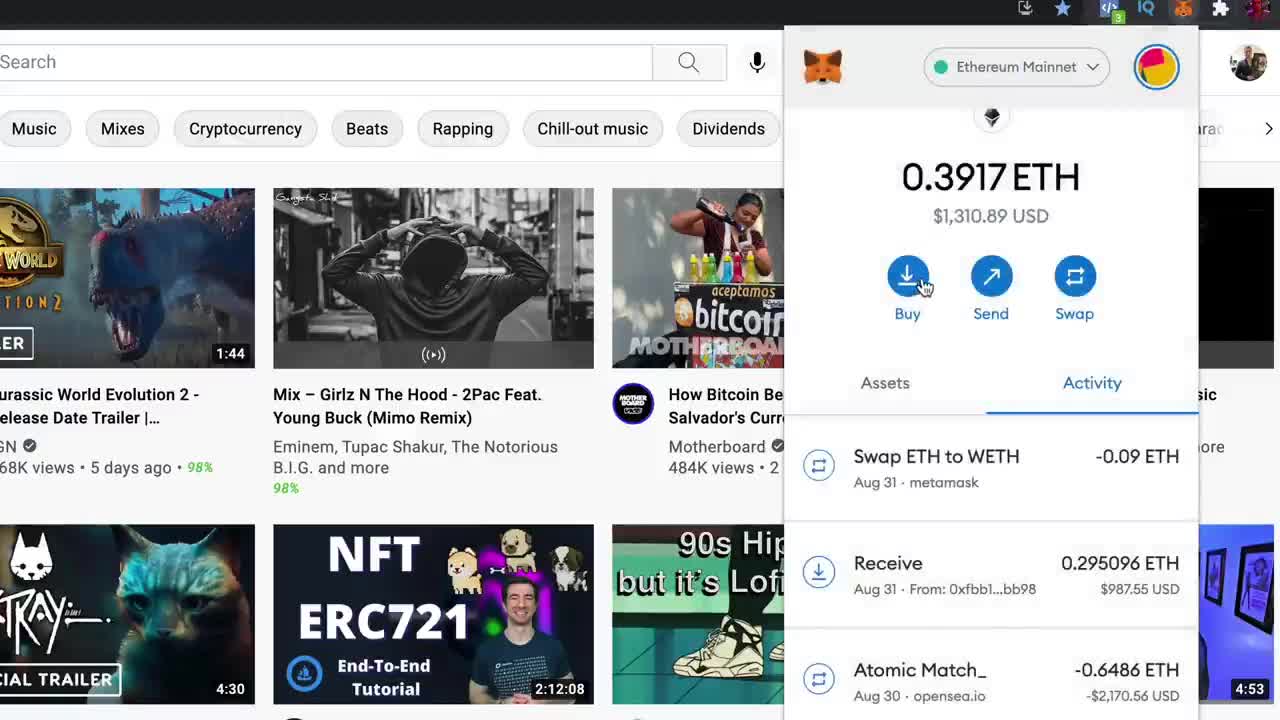Click the Send label
The image size is (1280, 720).
coord(991,314)
